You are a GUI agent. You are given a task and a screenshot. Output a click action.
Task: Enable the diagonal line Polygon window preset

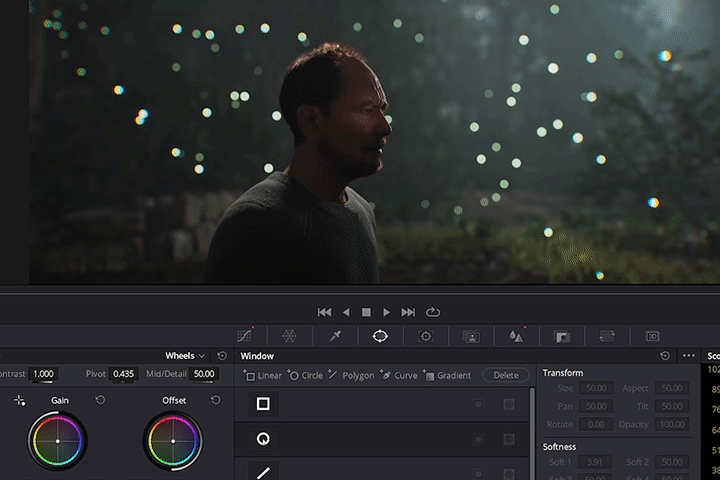[x=263, y=472]
